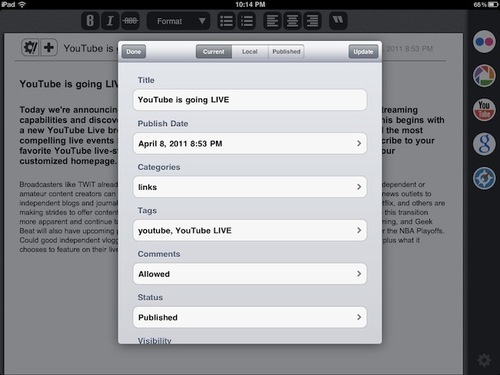This screenshot has height=375, width=500.
Task: Change Comments setting from Allowed
Action: point(250,274)
